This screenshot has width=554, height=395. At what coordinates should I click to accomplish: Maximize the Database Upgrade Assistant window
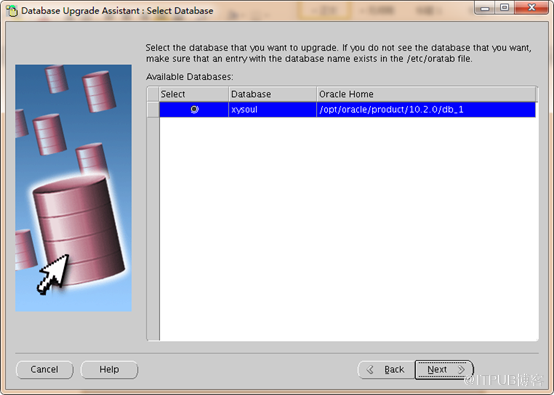pyautogui.click(x=505, y=7)
